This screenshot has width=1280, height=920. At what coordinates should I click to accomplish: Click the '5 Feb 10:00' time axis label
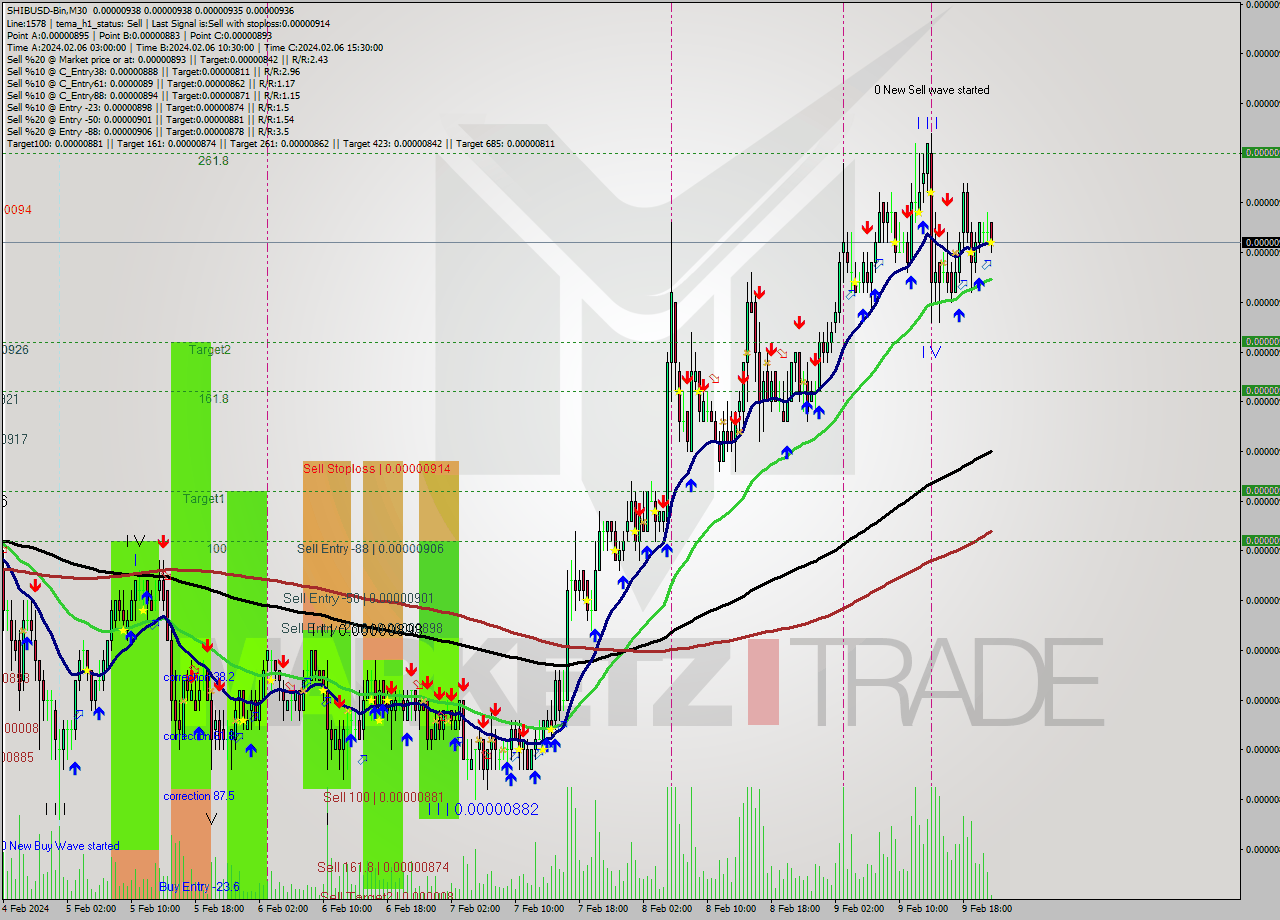pos(155,909)
